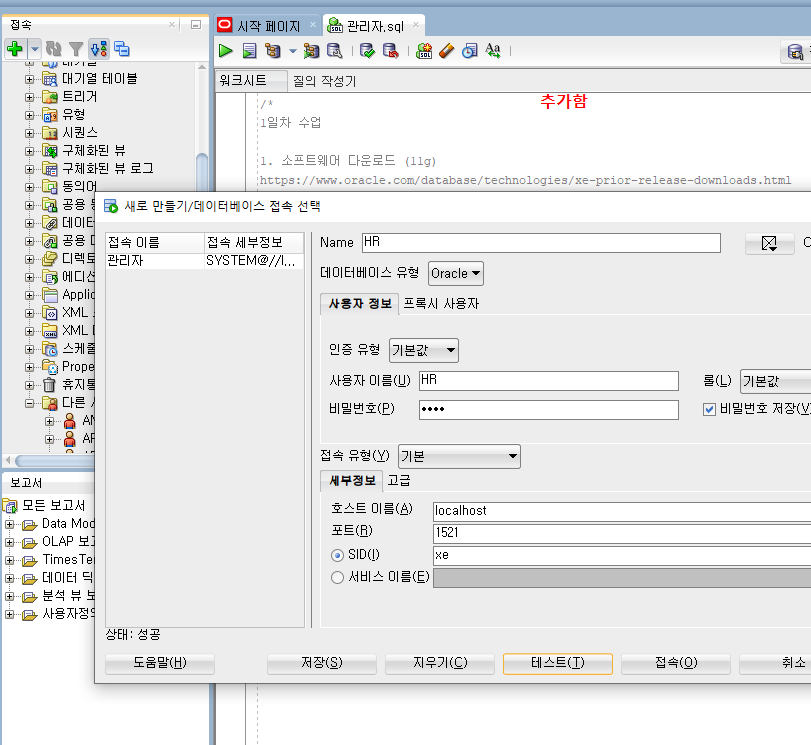811x745 pixels.
Task: Click the blue windows icon in connections toolbar
Action: point(122,49)
